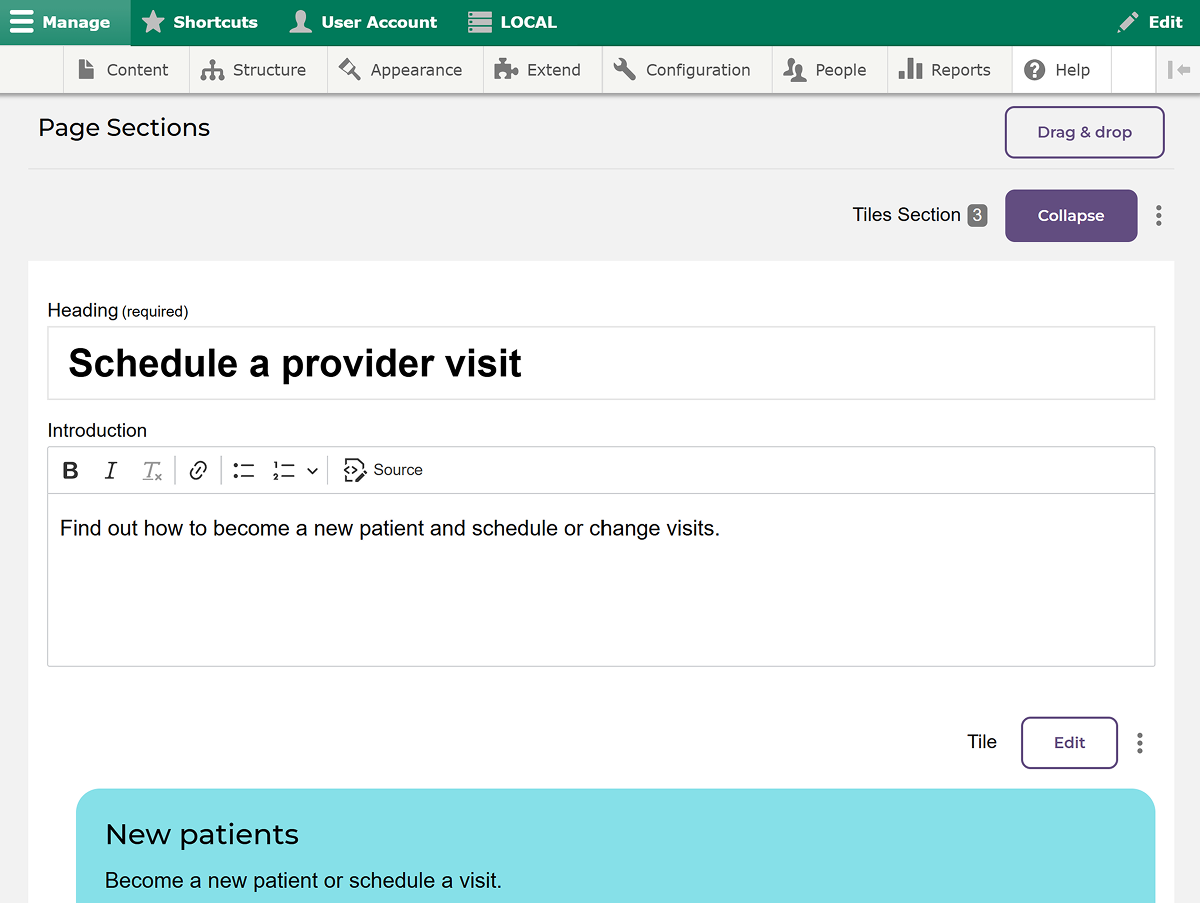Click the Introduction field label
Image resolution: width=1200 pixels, height=903 pixels.
point(97,431)
